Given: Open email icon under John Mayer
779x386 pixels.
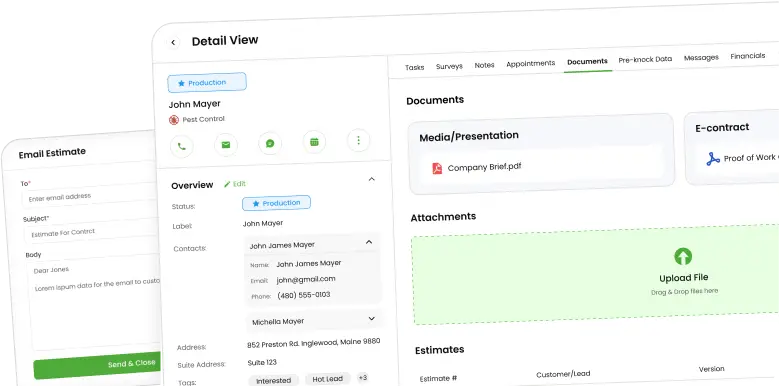Looking at the screenshot, I should (x=226, y=145).
